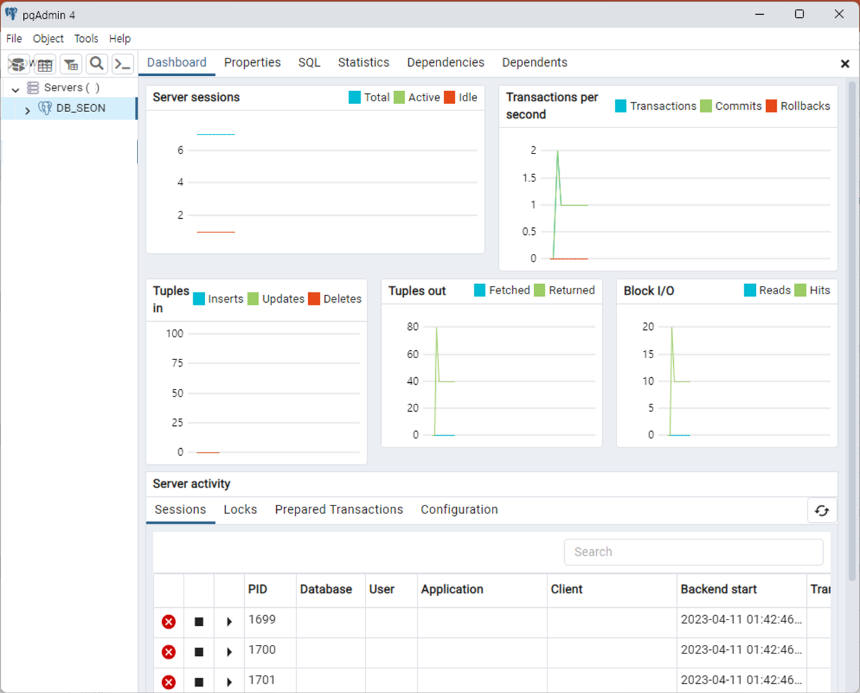The height and width of the screenshot is (693, 860).
Task: Click backend start time of PID 1699
Action: pyautogui.click(x=741, y=620)
